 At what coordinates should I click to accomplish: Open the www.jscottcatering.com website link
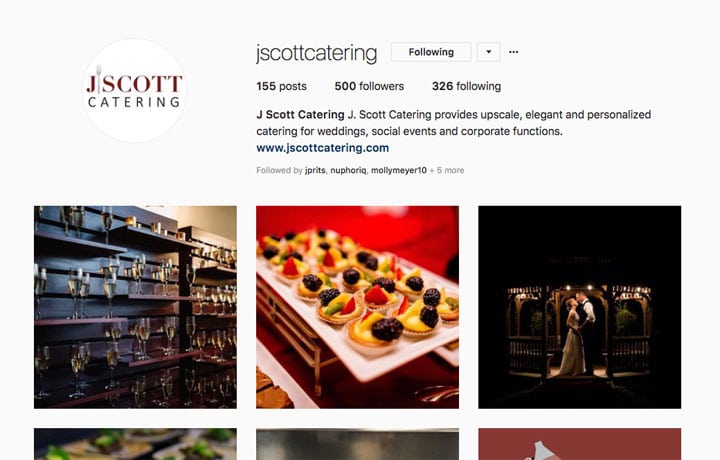point(322,148)
